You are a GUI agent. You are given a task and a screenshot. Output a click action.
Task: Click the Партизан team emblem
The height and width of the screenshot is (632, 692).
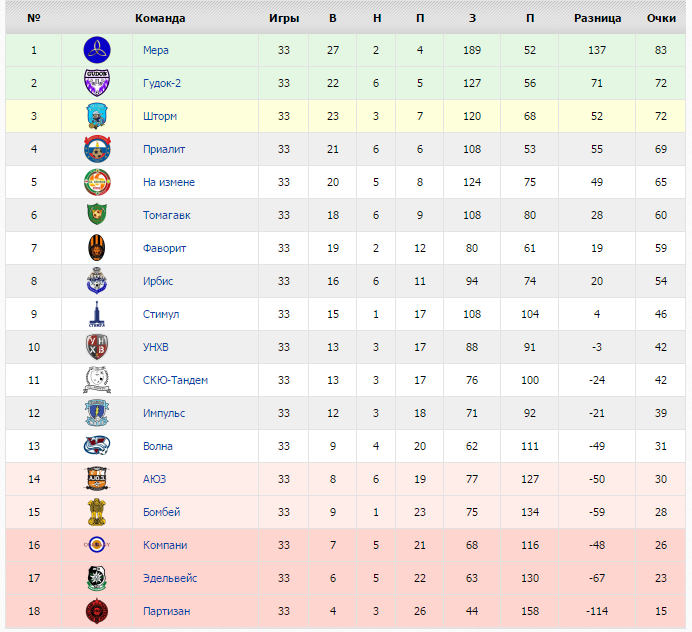coord(97,611)
